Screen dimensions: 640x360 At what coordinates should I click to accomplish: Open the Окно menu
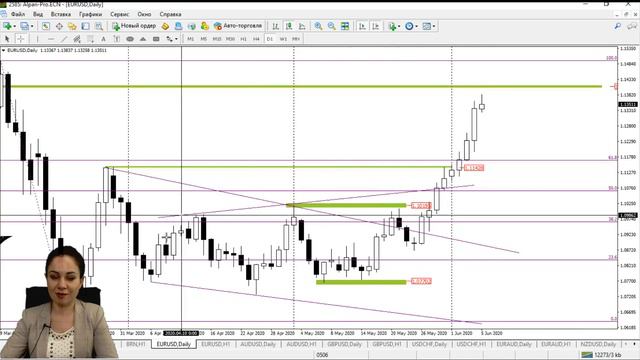tap(144, 14)
